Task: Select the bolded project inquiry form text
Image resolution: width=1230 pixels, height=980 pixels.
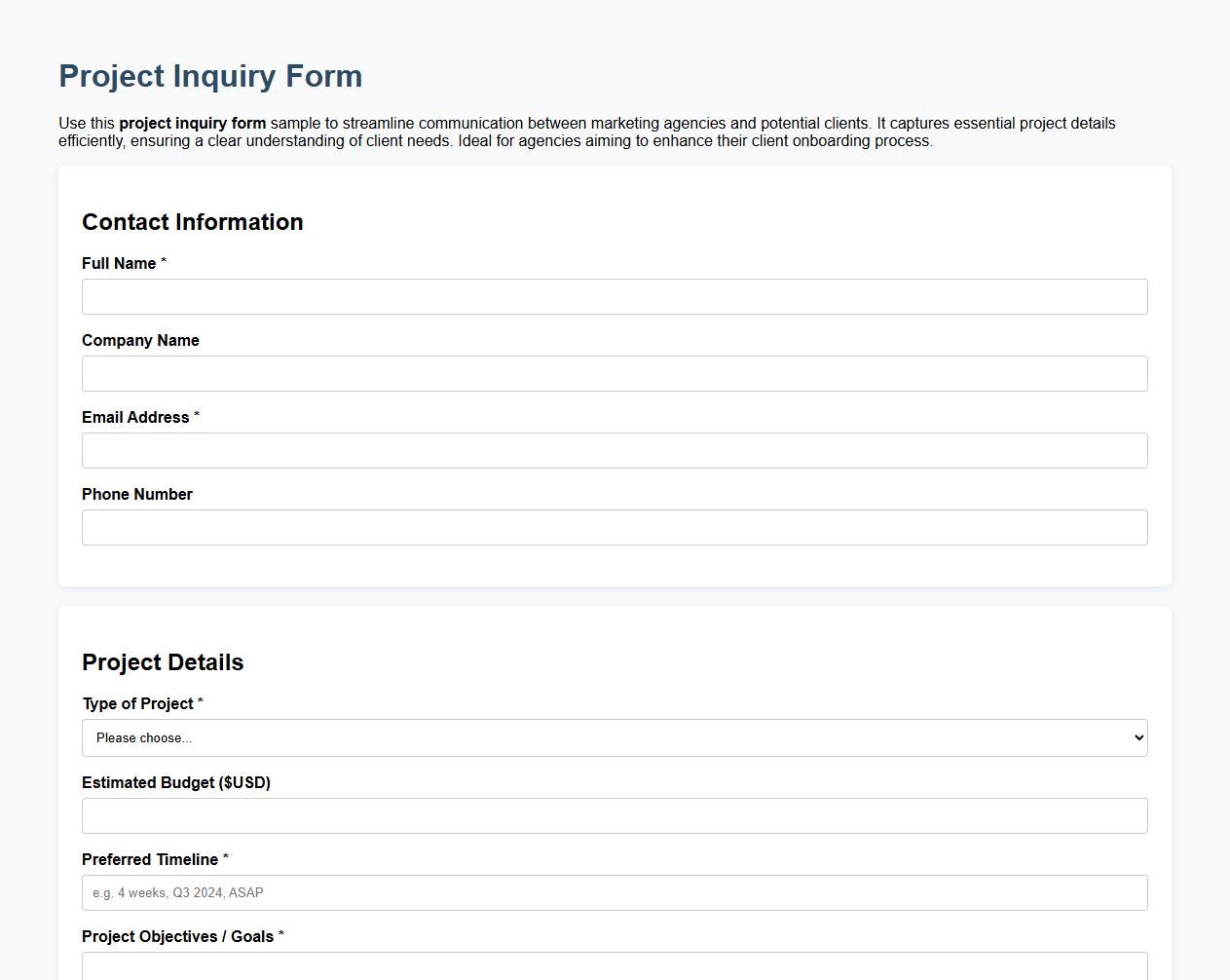Action: [192, 124]
